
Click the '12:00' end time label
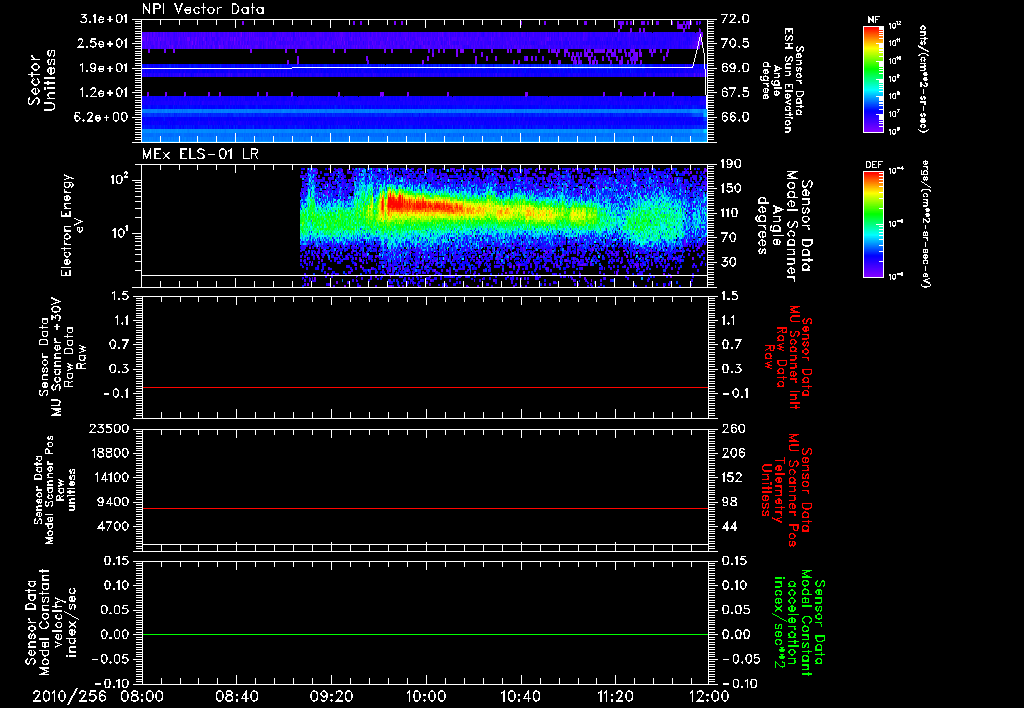click(x=709, y=696)
